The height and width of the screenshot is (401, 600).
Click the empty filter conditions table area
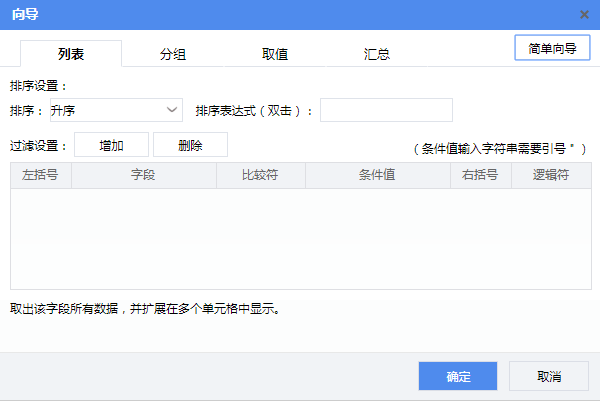[300, 239]
